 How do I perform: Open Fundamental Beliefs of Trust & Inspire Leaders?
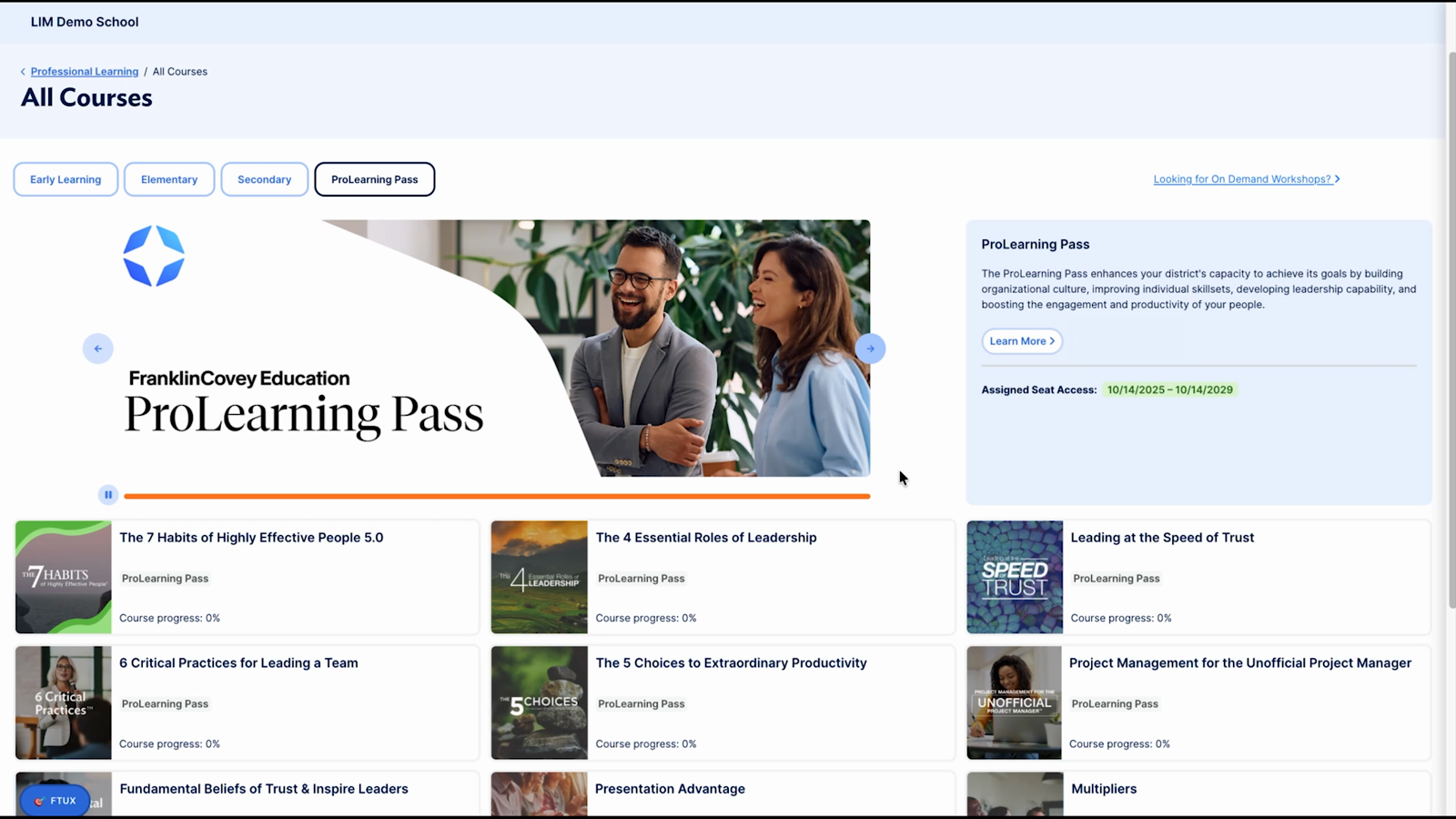click(x=264, y=789)
